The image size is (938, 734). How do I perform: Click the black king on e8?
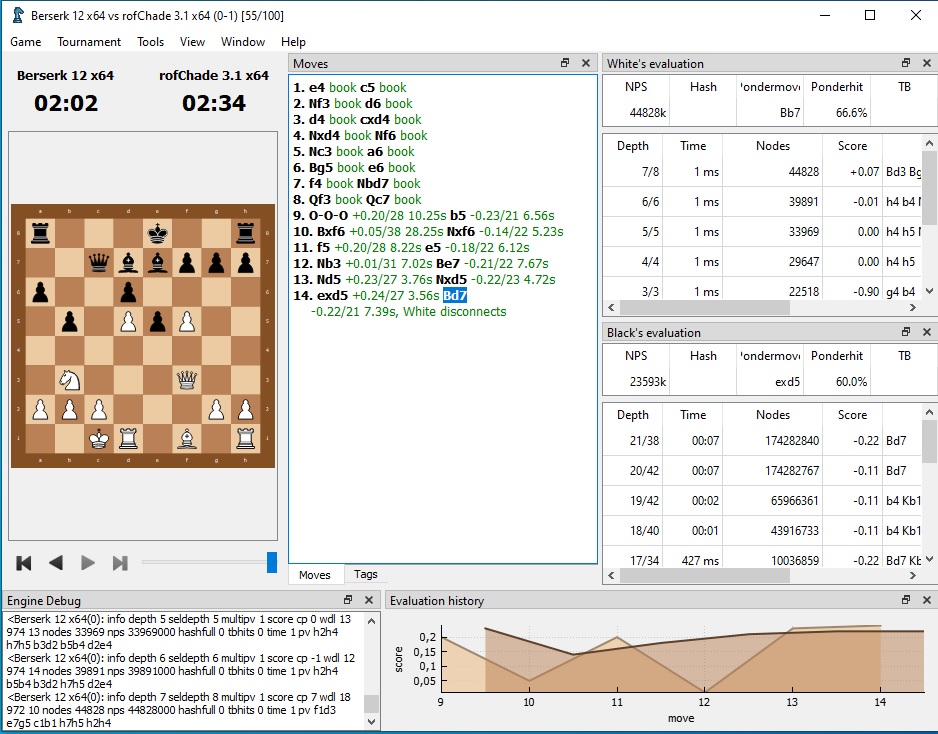[x=157, y=233]
